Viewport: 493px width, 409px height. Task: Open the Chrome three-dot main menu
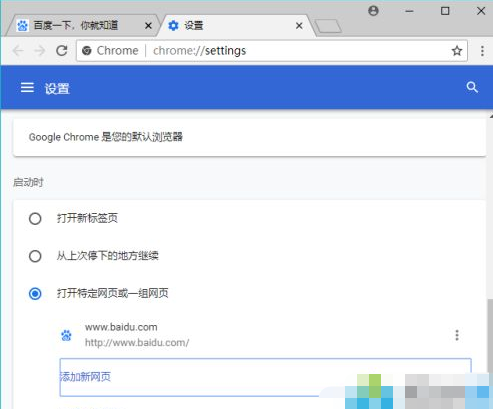point(482,51)
